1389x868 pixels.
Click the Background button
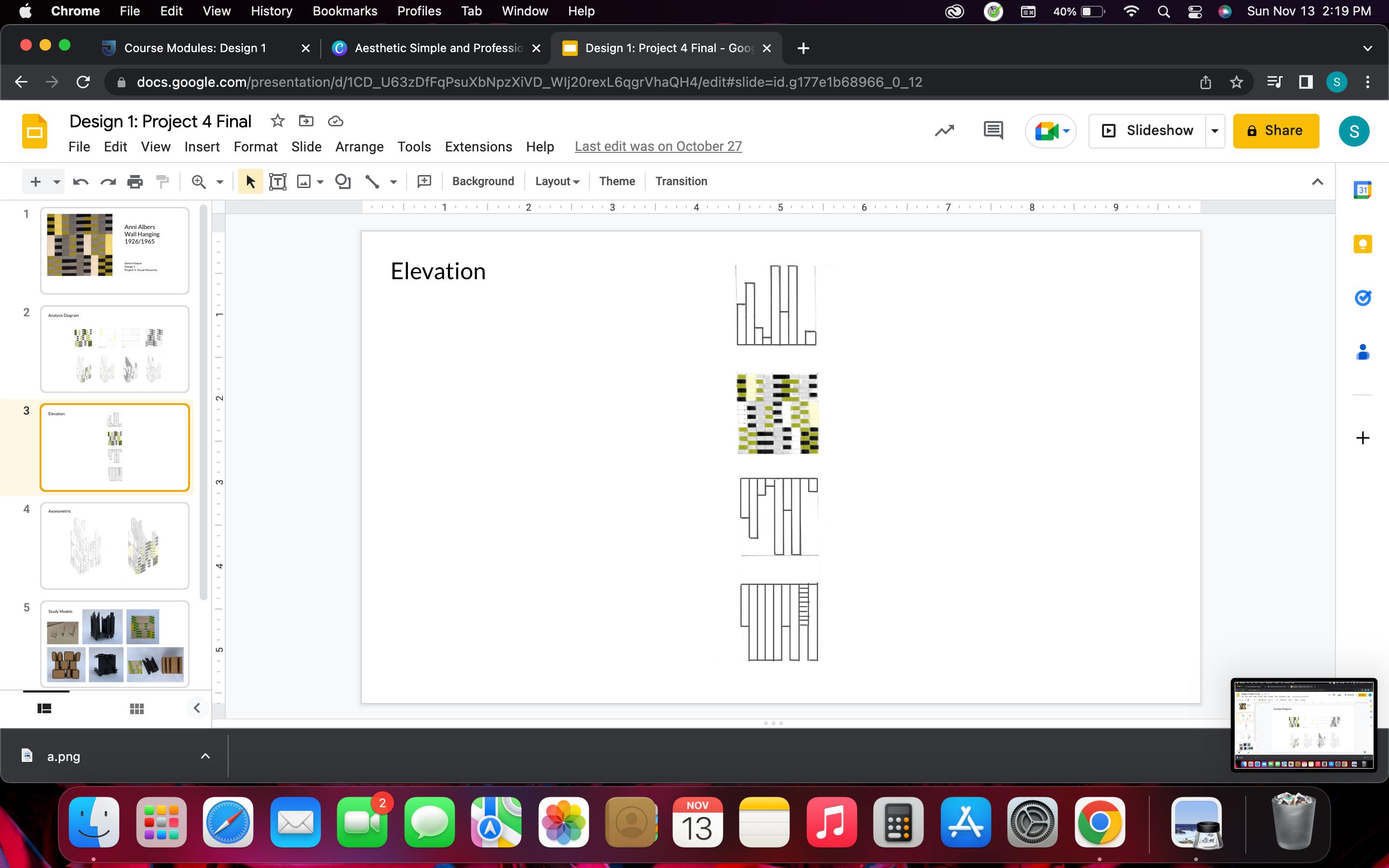click(x=483, y=181)
